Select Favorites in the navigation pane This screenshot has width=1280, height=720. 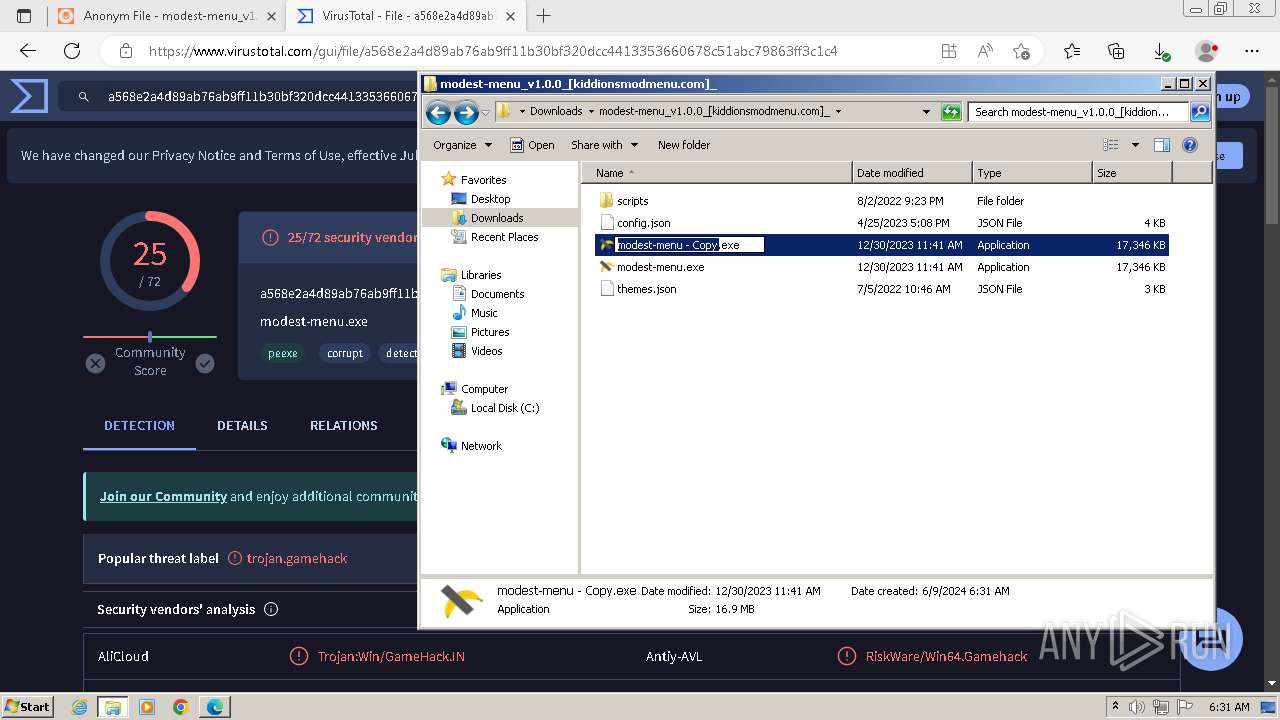point(483,180)
